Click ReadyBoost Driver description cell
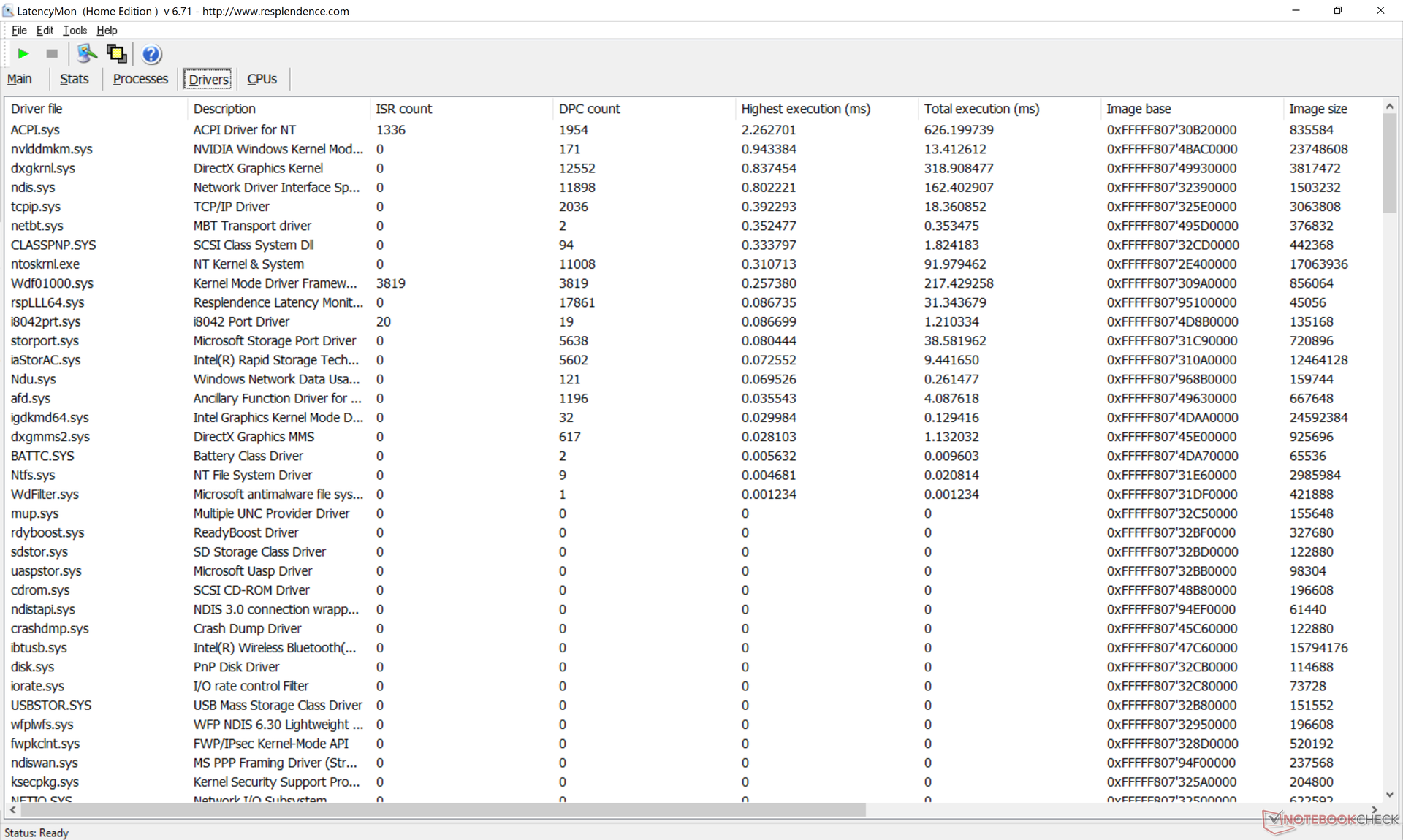The height and width of the screenshot is (840, 1403). (246, 532)
